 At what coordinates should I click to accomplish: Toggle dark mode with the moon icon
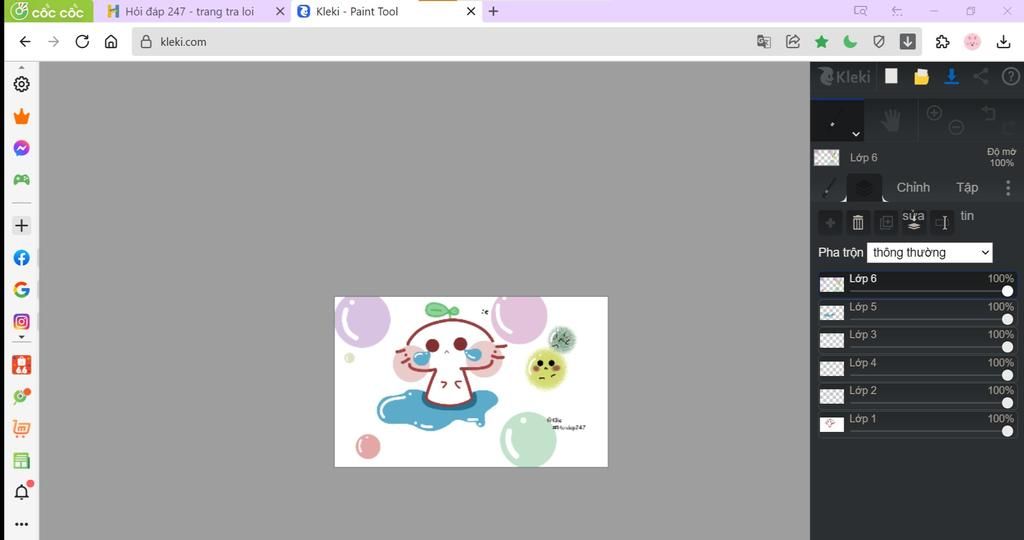850,42
